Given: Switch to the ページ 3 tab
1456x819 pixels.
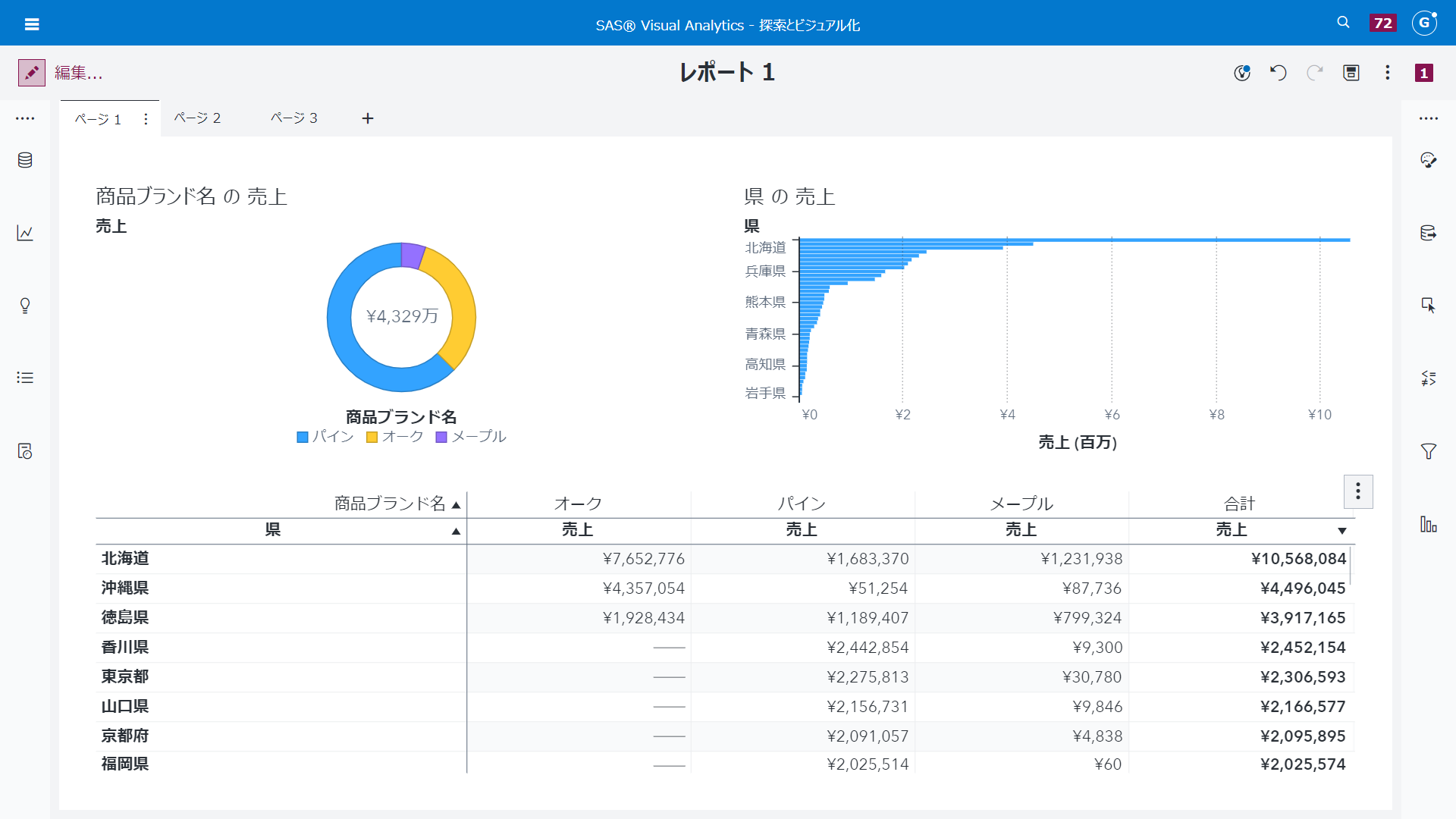Looking at the screenshot, I should tap(294, 118).
